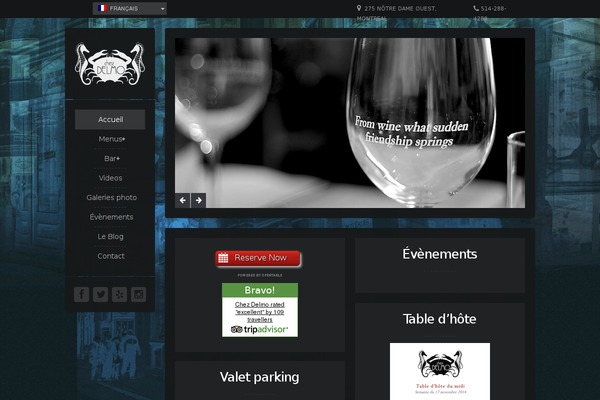Show next slide in slideshow
Viewport: 600px width, 400px height.
click(199, 200)
